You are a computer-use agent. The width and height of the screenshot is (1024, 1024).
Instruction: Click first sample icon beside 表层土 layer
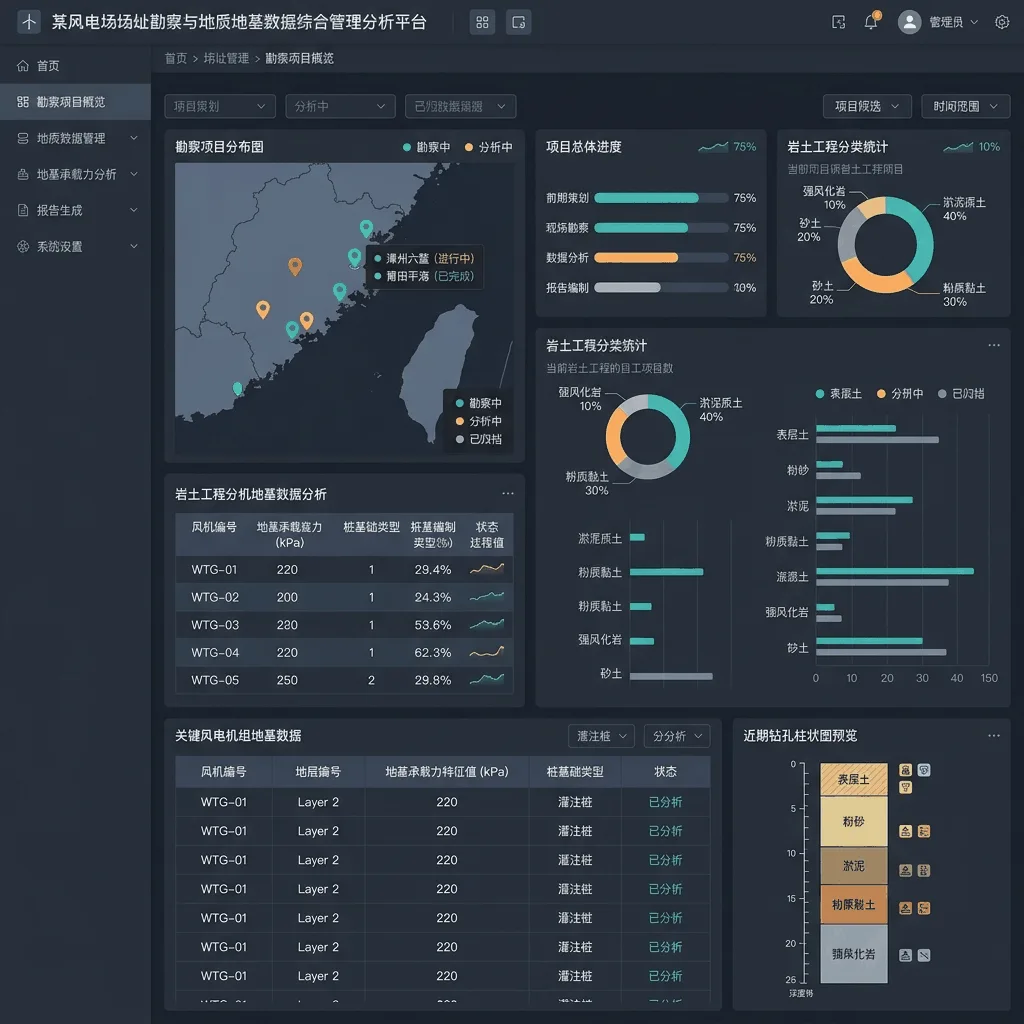pyautogui.click(x=905, y=770)
